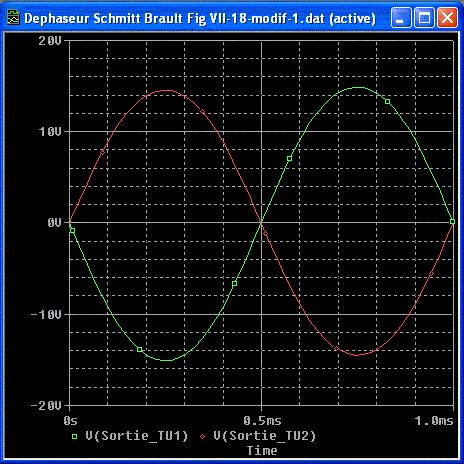The image size is (464, 464).
Task: Click the 0V y-axis label
Action: [x=54, y=223]
